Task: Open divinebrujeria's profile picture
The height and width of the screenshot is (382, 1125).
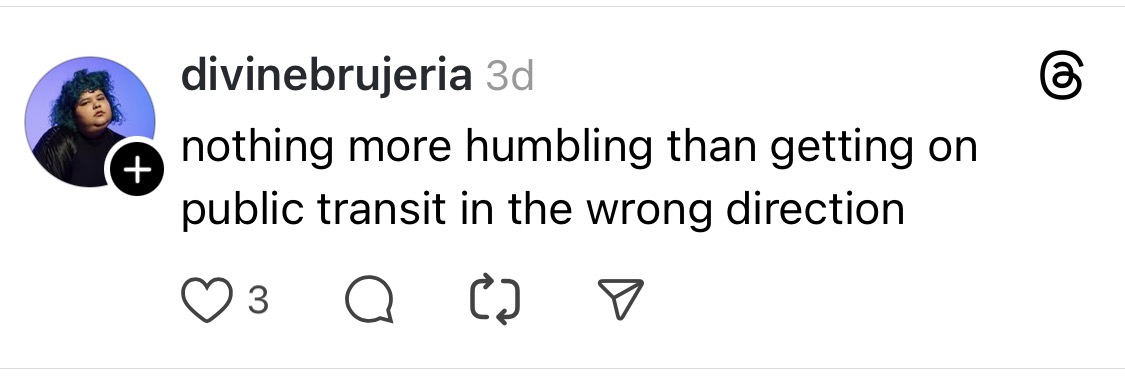Action: pos(90,121)
